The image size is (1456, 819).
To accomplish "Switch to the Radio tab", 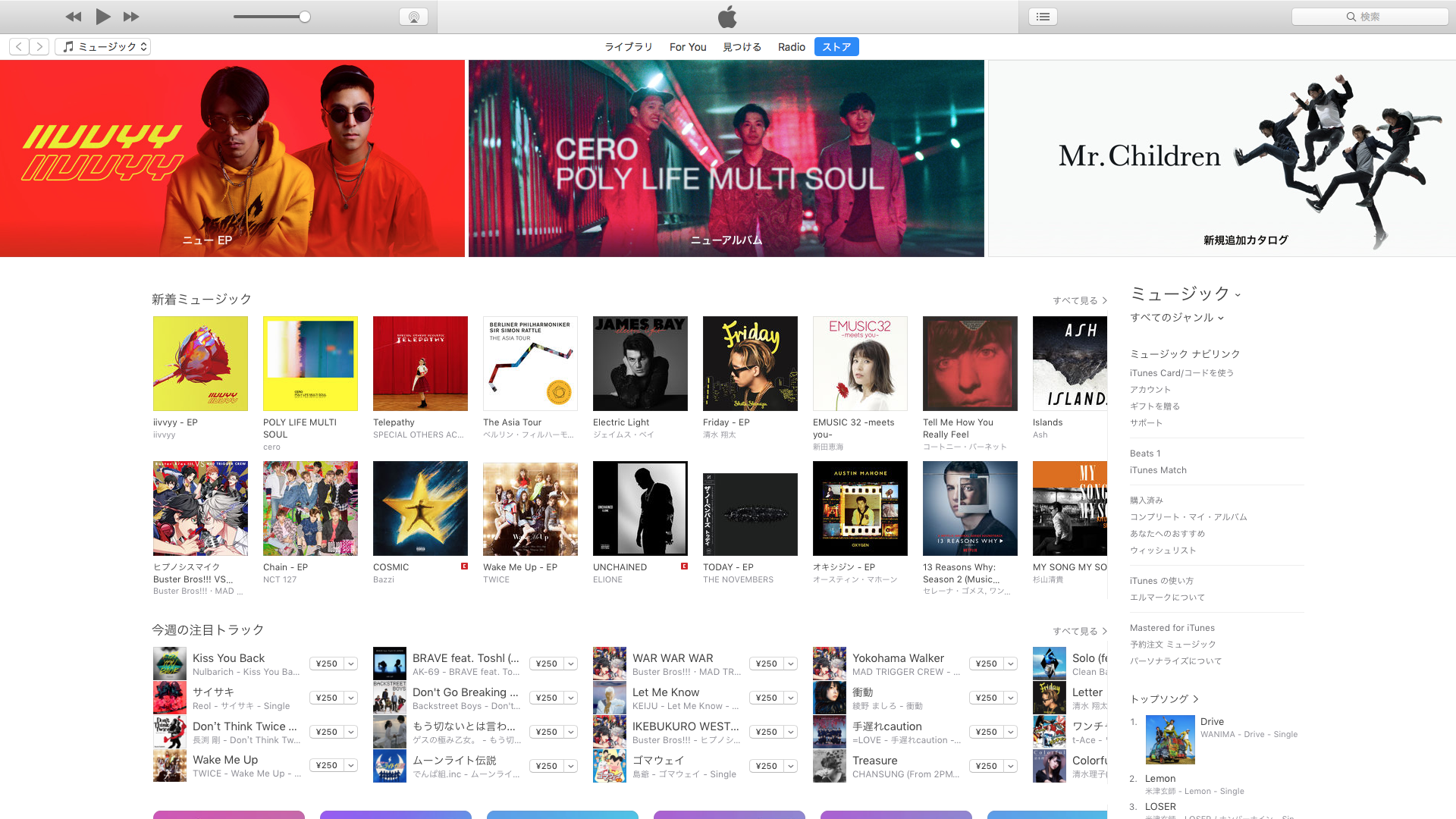I will (x=791, y=47).
